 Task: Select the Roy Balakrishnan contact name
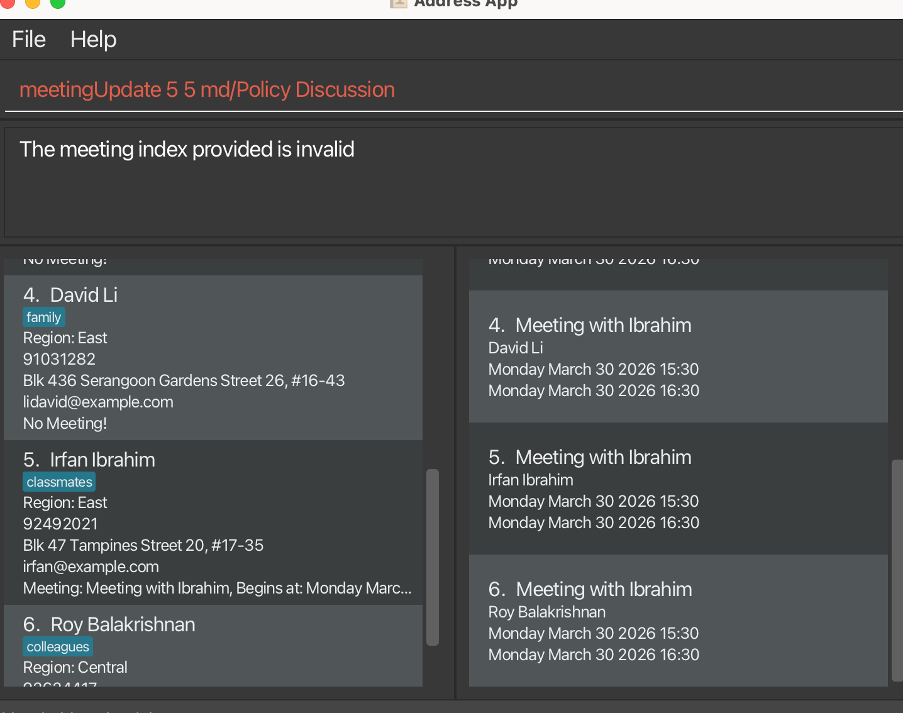(x=123, y=625)
